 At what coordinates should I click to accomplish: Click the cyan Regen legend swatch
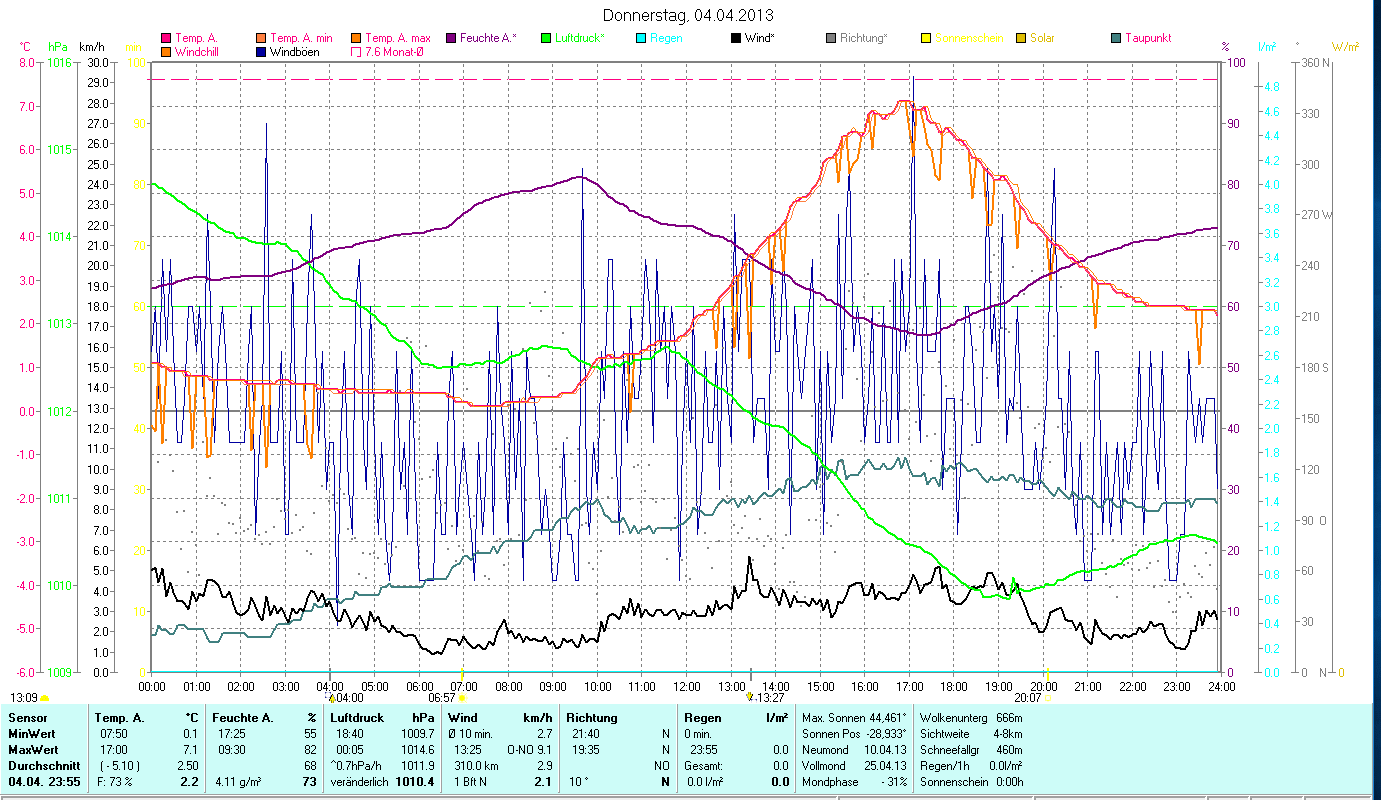pyautogui.click(x=641, y=38)
